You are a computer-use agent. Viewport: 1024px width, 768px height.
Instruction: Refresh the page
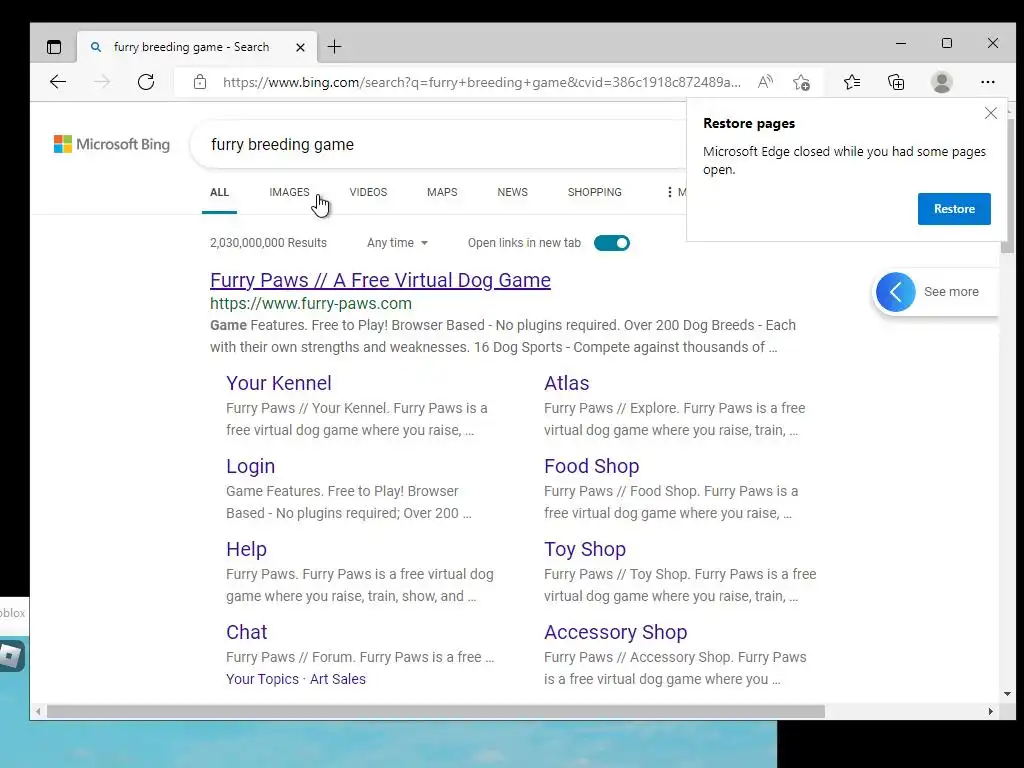[146, 82]
